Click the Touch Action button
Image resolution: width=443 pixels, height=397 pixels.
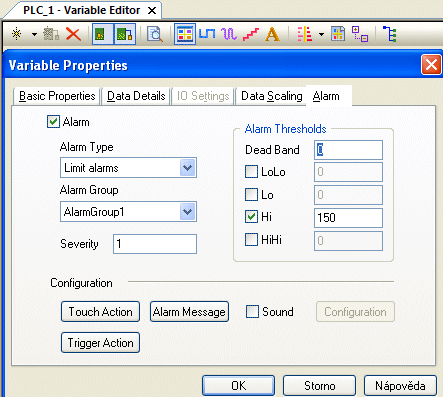pos(100,312)
